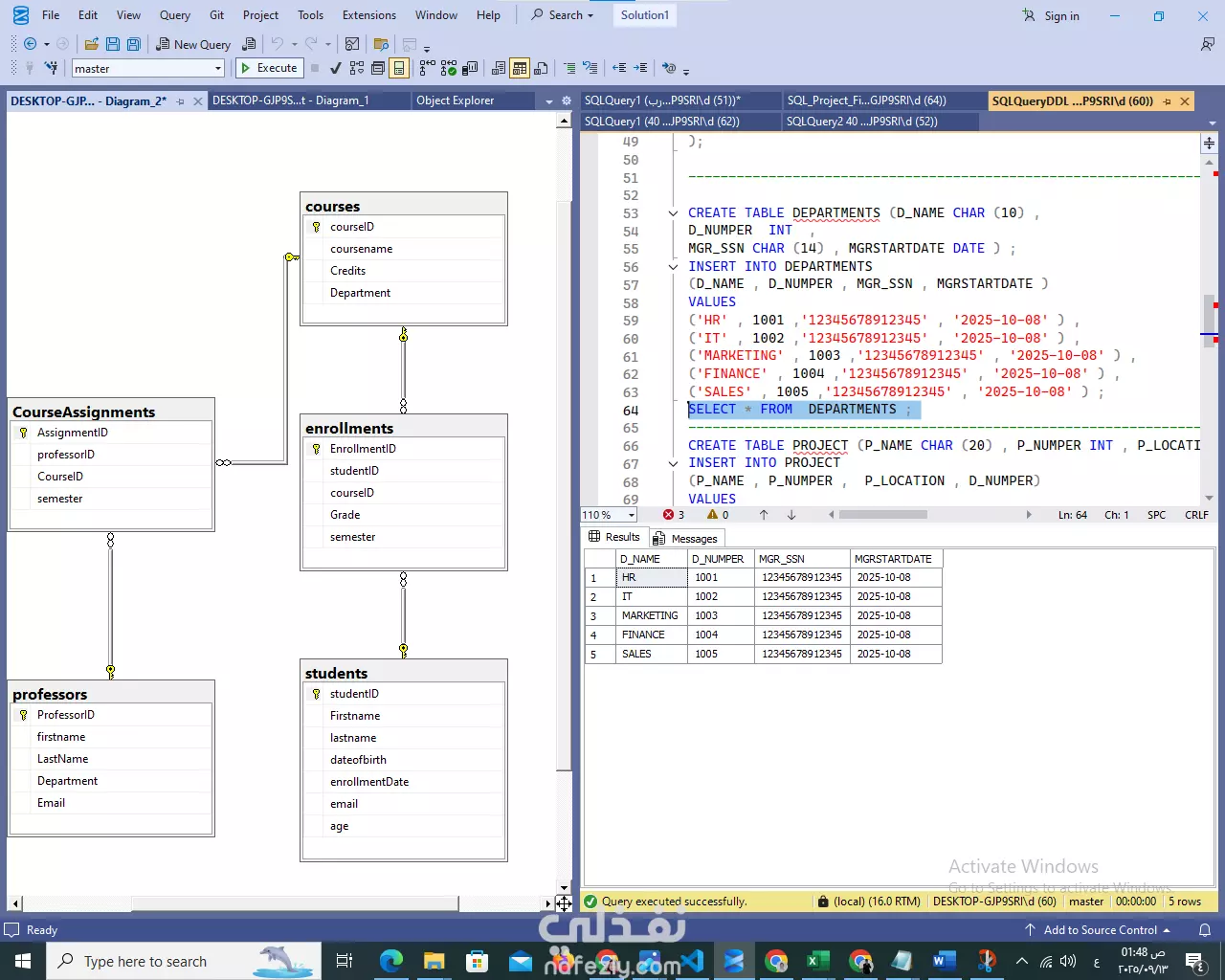Image resolution: width=1225 pixels, height=980 pixels.
Task: Toggle Results to Grid output mode
Action: [520, 68]
